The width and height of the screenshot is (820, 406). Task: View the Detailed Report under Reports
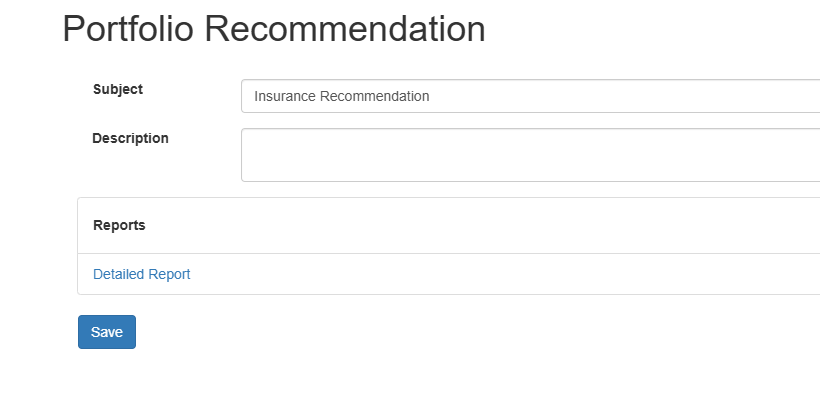[x=141, y=274]
